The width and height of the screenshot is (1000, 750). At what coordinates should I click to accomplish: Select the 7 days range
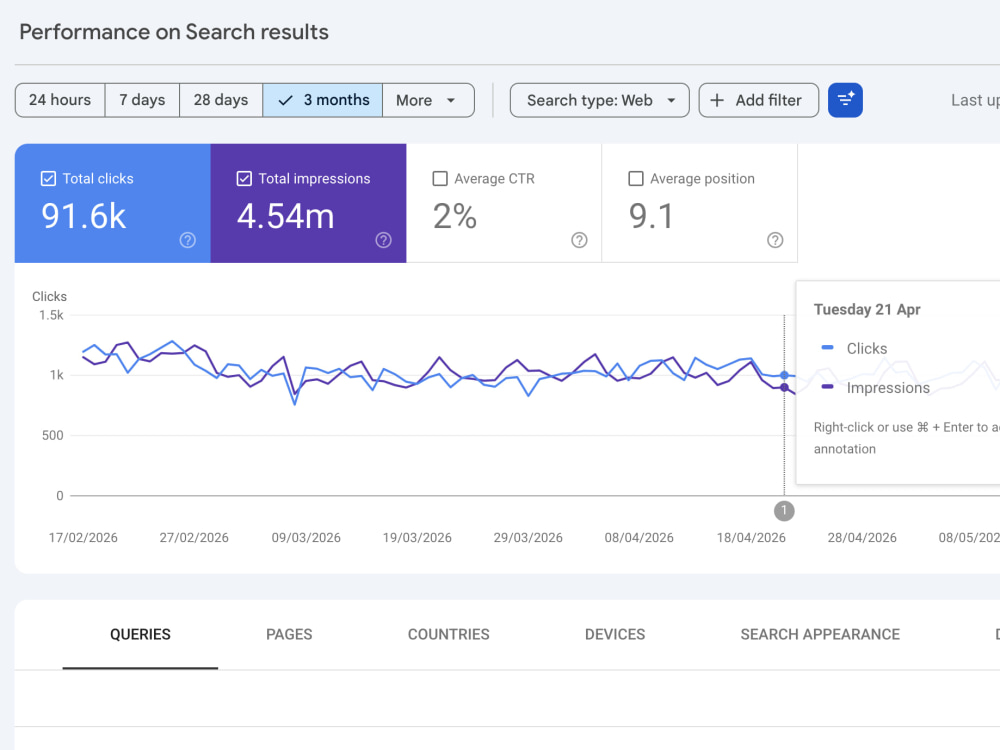click(142, 100)
